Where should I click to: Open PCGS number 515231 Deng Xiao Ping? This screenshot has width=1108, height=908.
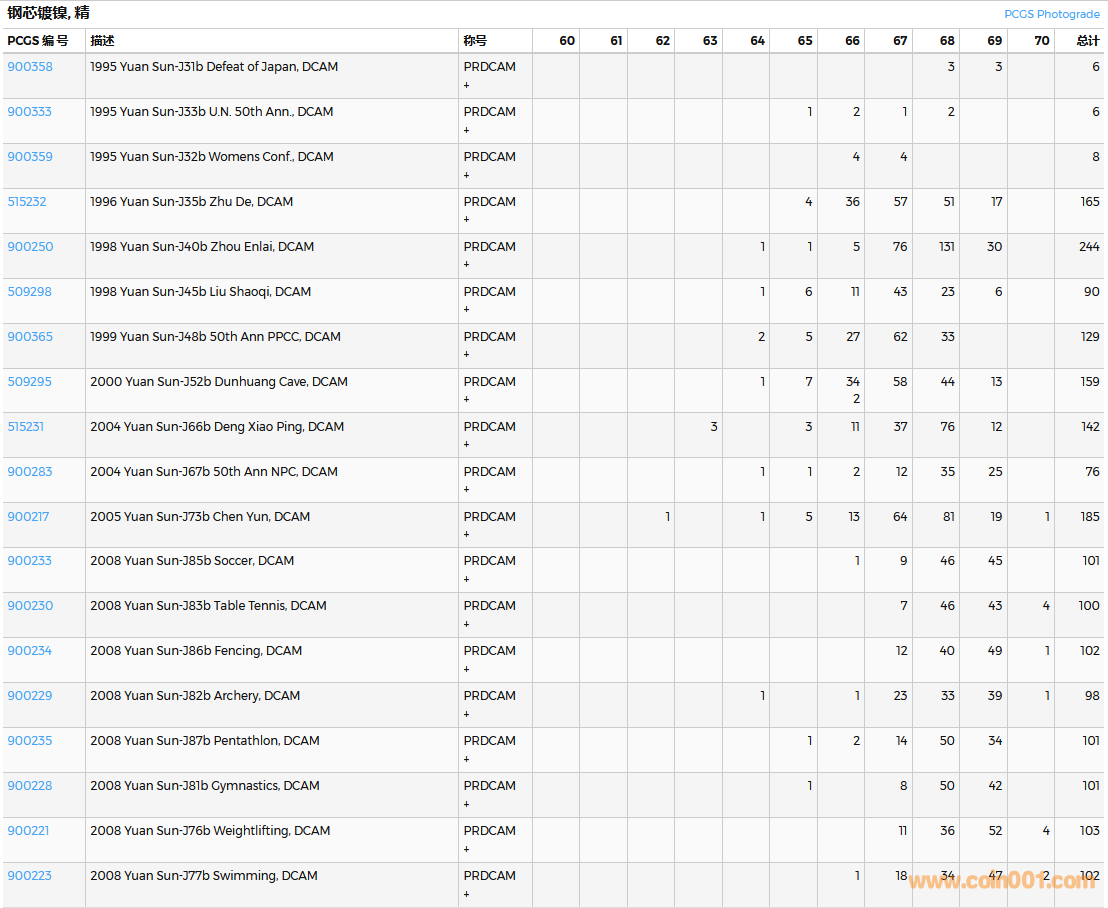(26, 427)
